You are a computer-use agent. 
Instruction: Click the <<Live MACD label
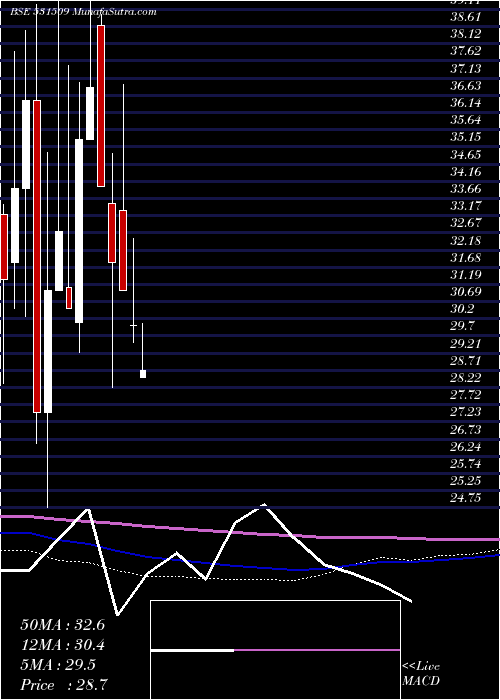[421, 674]
